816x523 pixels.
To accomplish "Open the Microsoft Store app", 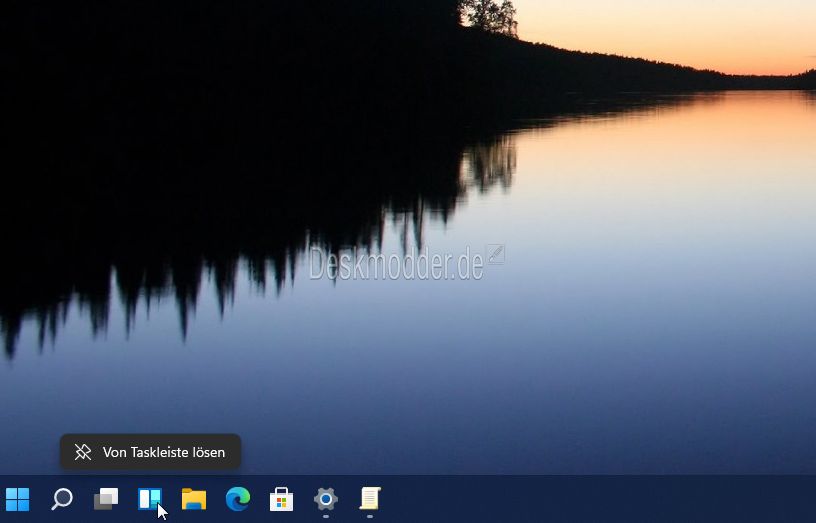I will 282,499.
